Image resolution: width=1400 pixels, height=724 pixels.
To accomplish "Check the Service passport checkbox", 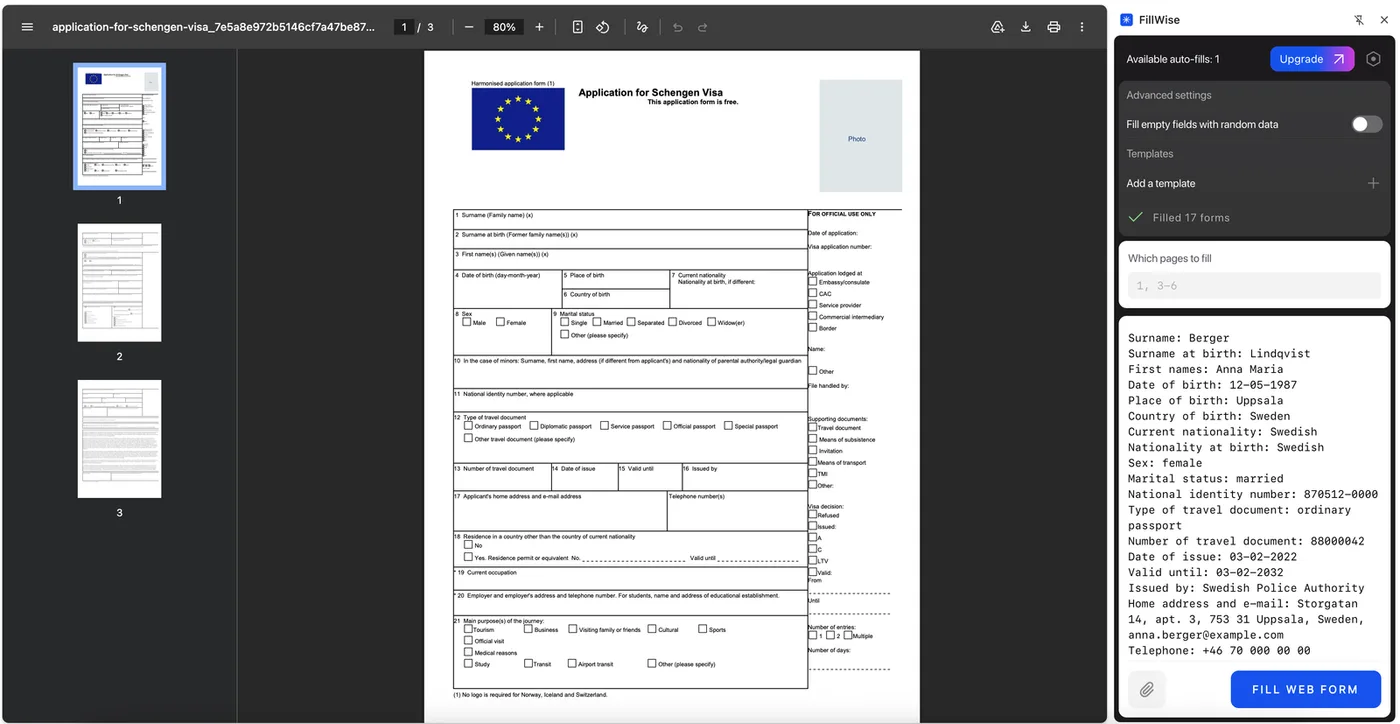I will click(x=604, y=425).
